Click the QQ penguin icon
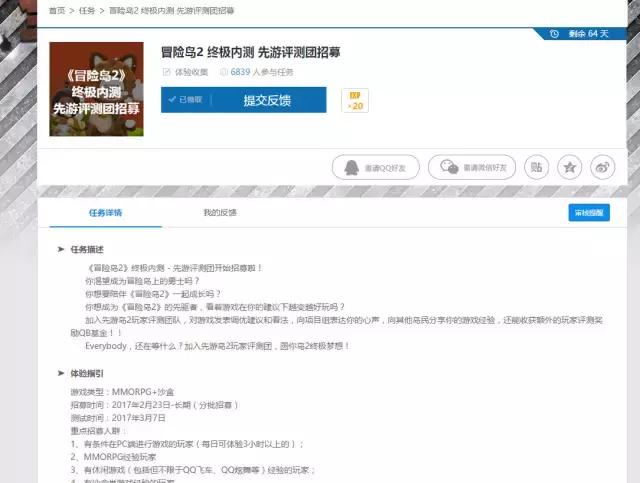The height and width of the screenshot is (483, 640). pos(351,167)
